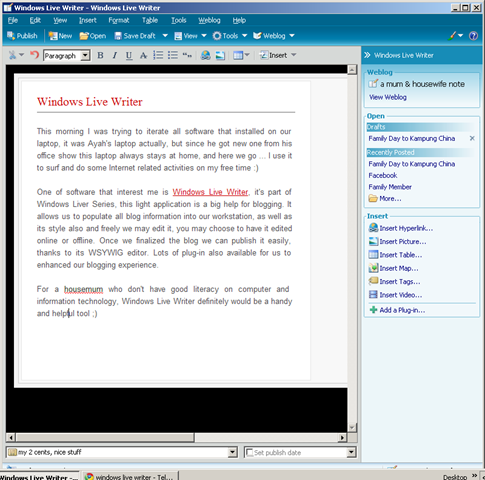This screenshot has width=485, height=480.
Task: Click the insert hyperlink globe toolbar icon
Action: 206,55
